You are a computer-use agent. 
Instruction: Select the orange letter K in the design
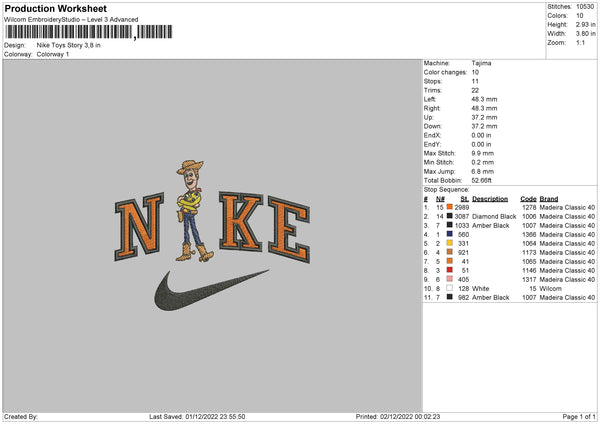click(x=241, y=221)
